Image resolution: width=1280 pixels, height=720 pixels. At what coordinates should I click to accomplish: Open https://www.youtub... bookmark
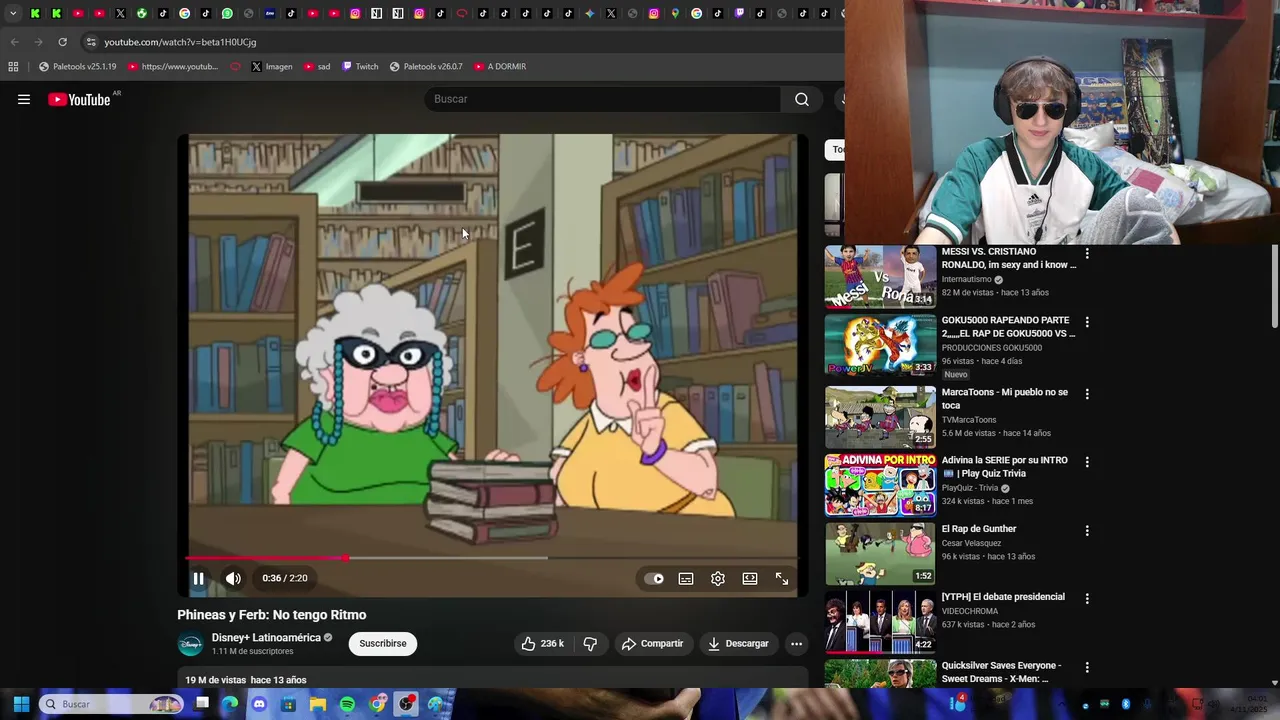click(173, 67)
